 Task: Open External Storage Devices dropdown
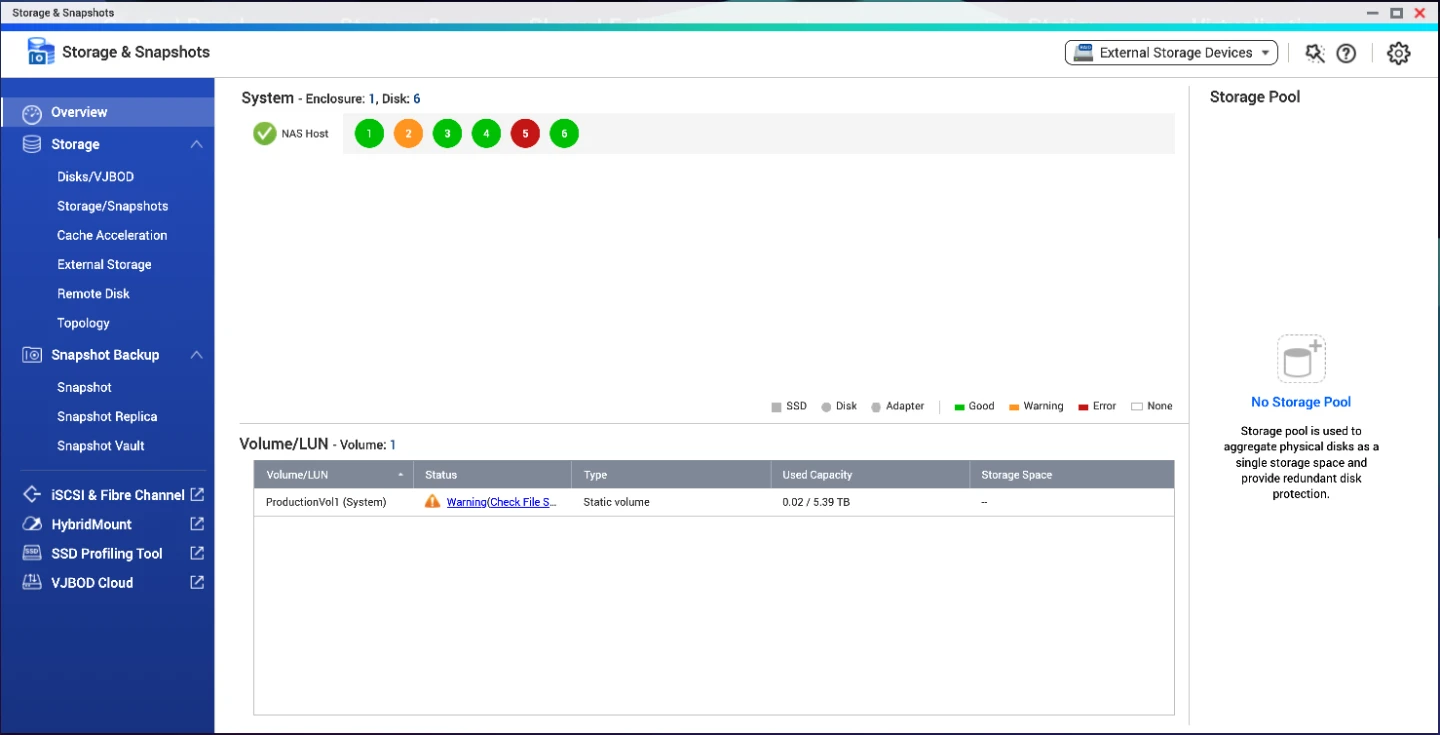coord(1171,53)
